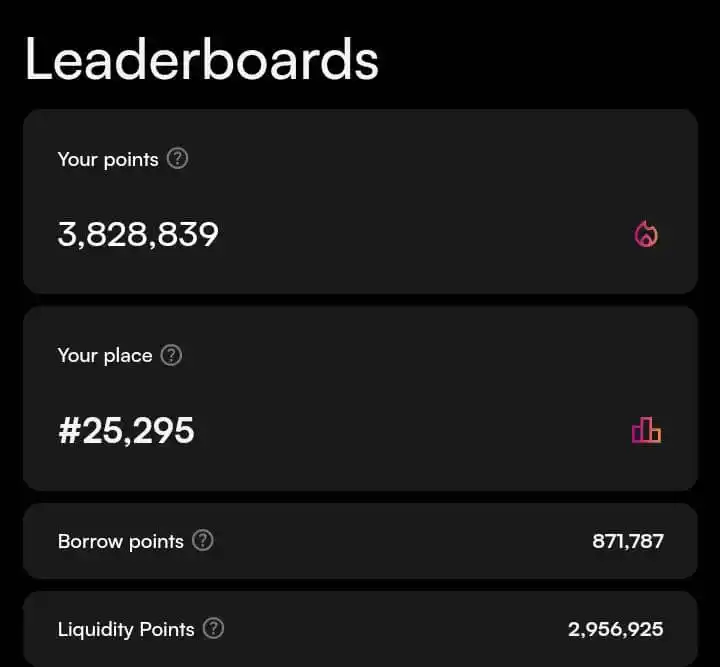Select the #25,295 rank value
This screenshot has width=720, height=667.
126,431
